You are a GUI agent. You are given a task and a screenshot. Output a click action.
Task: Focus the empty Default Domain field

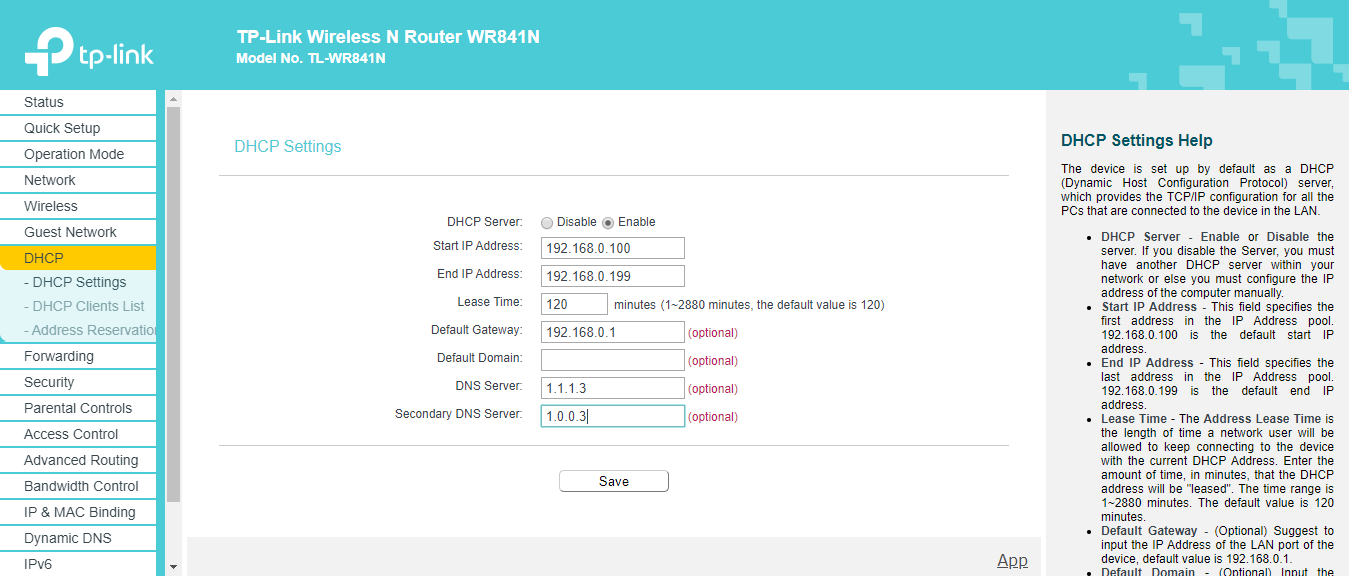click(x=612, y=360)
